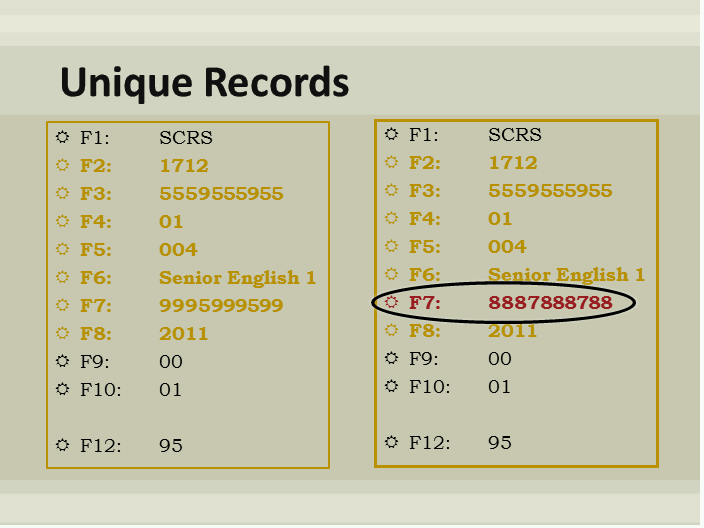Select the F2 value 1712 in left box

pos(183,165)
